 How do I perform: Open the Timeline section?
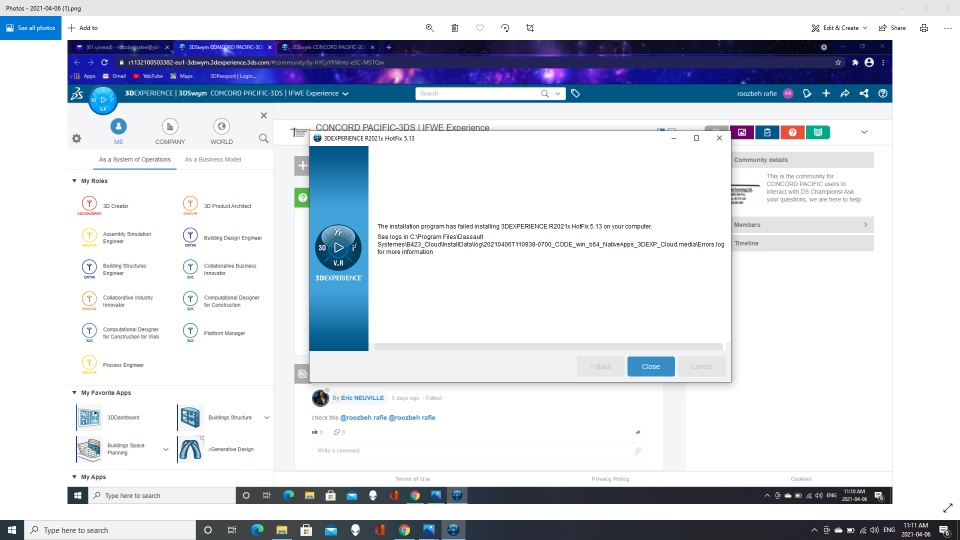pos(803,243)
